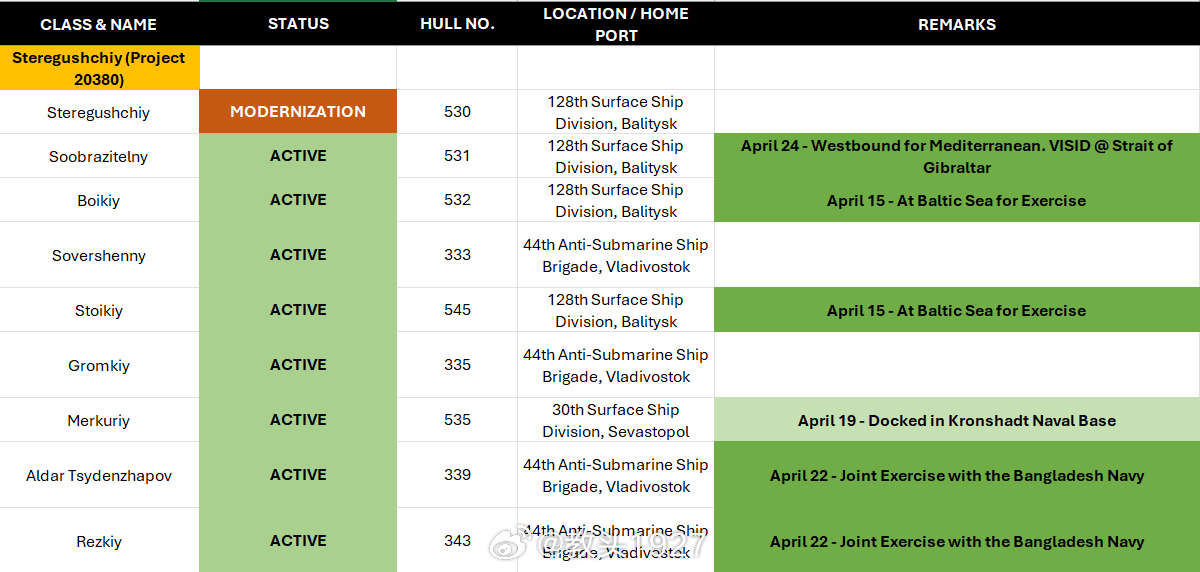Select hull number 545 cell
The height and width of the screenshot is (572, 1200).
457,310
